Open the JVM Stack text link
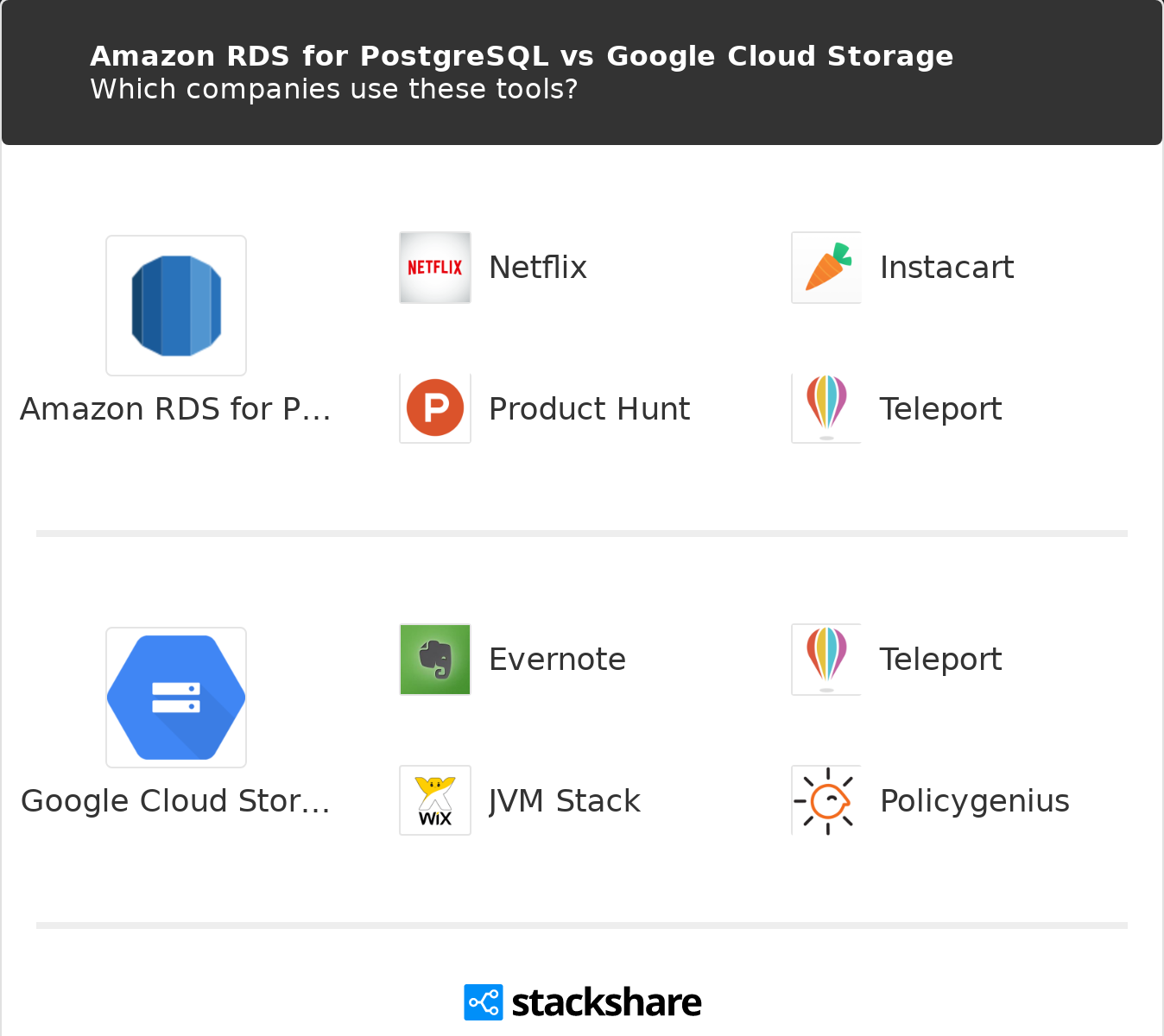Screen dimensions: 1164x1036 click(565, 801)
